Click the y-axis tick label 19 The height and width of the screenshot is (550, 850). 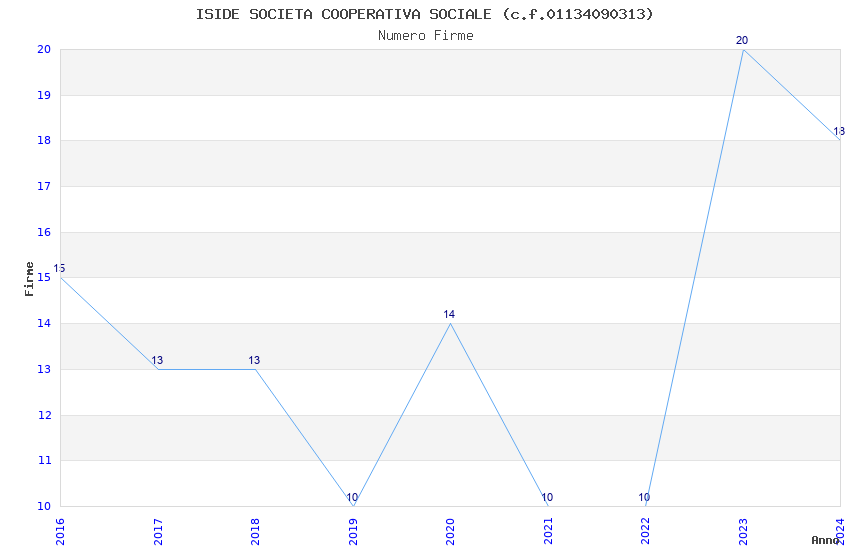click(x=44, y=95)
